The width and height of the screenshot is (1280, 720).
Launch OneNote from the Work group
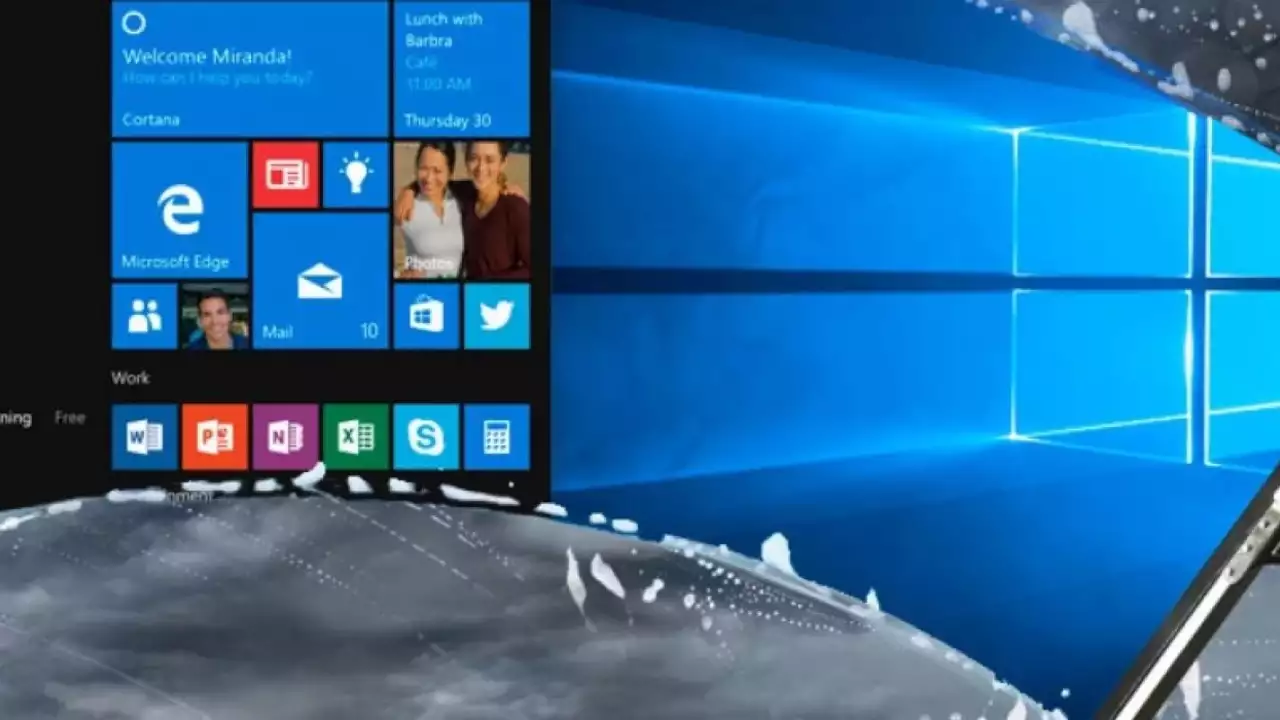pos(286,437)
